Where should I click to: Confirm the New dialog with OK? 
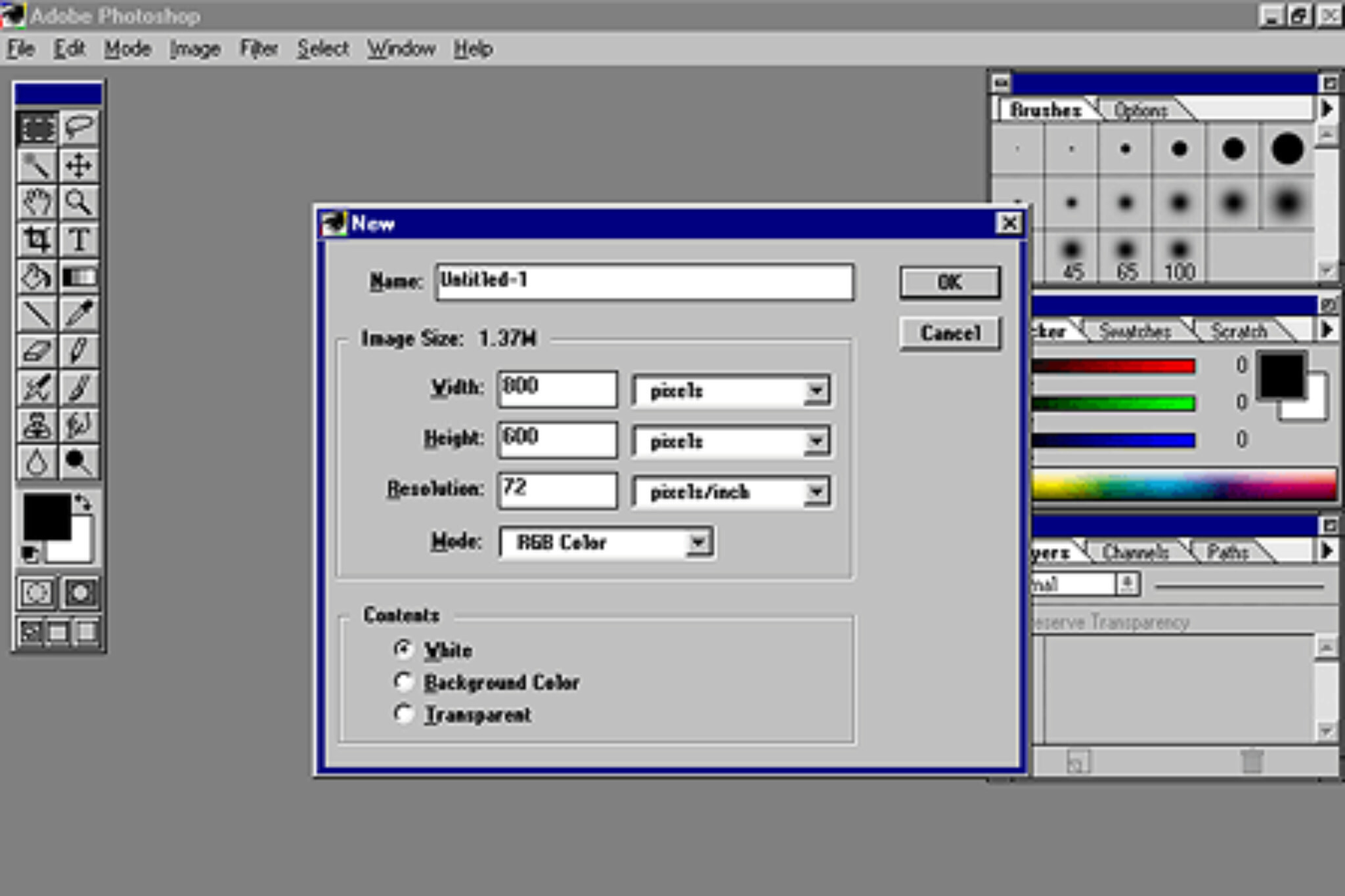click(x=950, y=283)
